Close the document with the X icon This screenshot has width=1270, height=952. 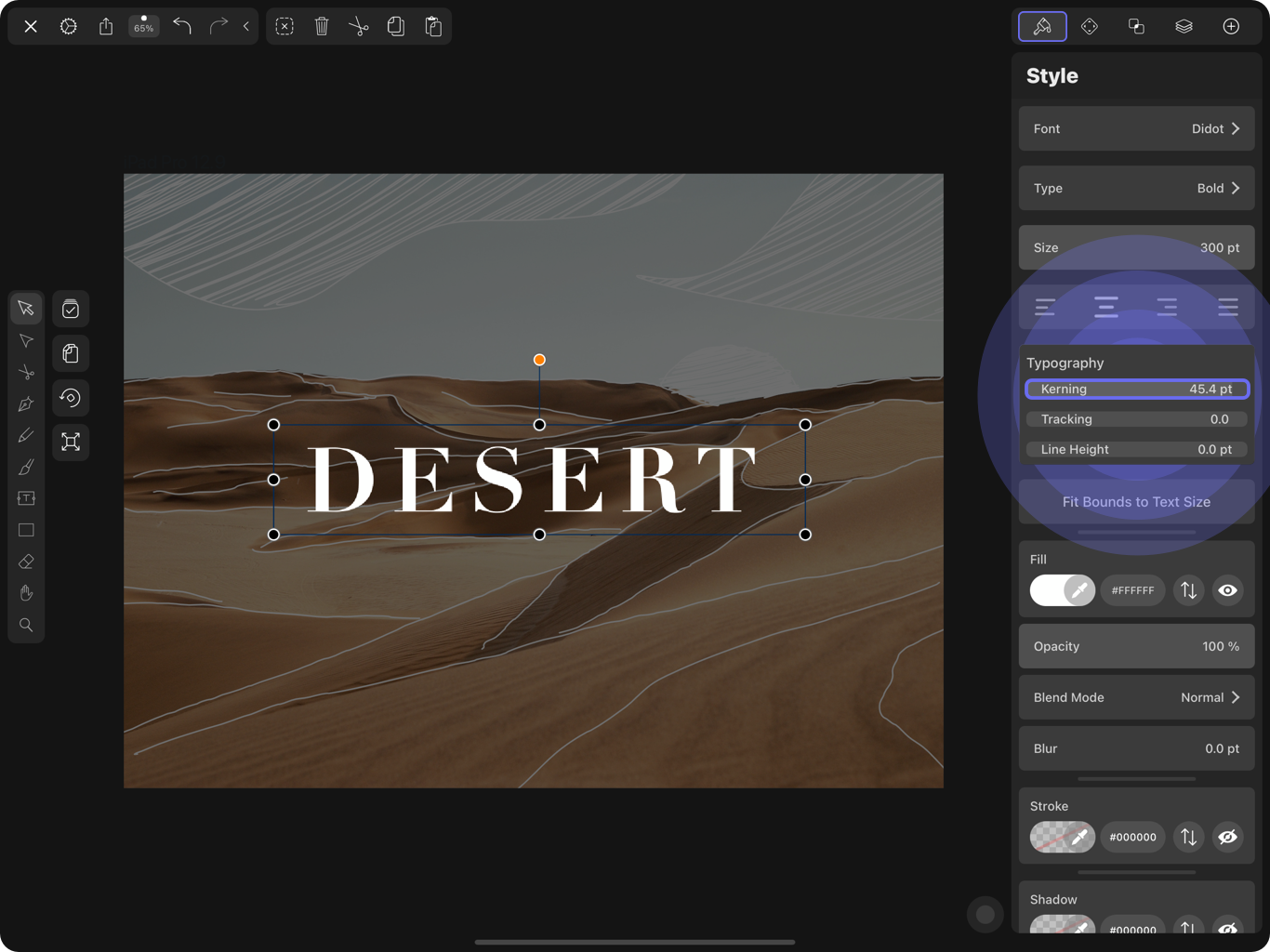pyautogui.click(x=31, y=26)
